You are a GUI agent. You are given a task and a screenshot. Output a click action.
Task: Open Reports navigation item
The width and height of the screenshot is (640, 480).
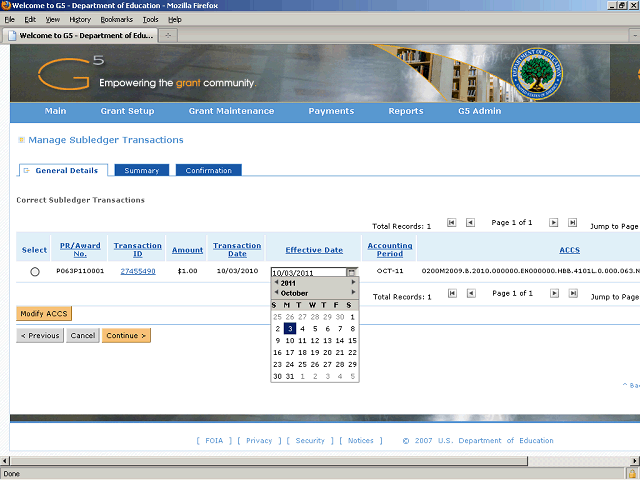[x=406, y=111]
